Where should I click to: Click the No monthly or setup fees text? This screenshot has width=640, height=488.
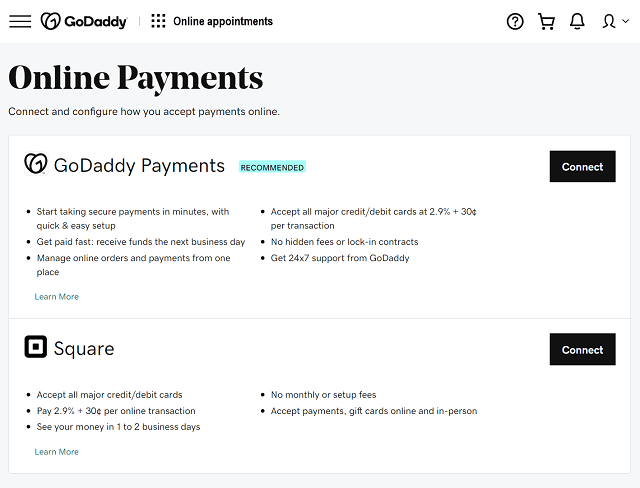[x=323, y=395]
